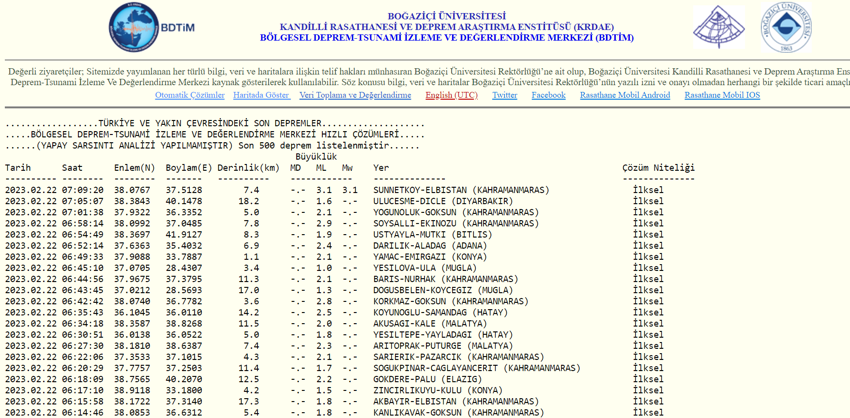Select KOYUNOGLU-SAMANDAG (HATAY) location text

point(440,312)
